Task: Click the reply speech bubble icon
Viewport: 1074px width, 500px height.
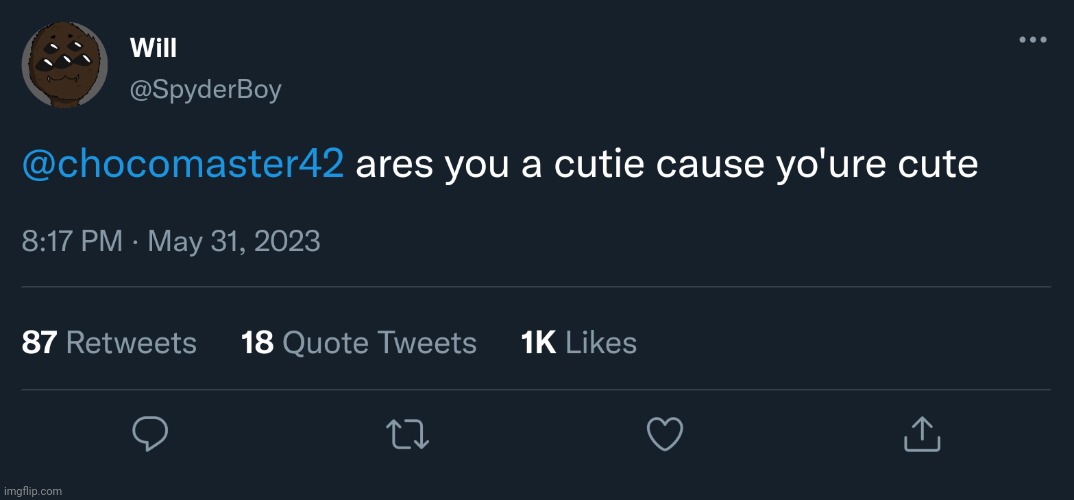Action: click(x=150, y=433)
